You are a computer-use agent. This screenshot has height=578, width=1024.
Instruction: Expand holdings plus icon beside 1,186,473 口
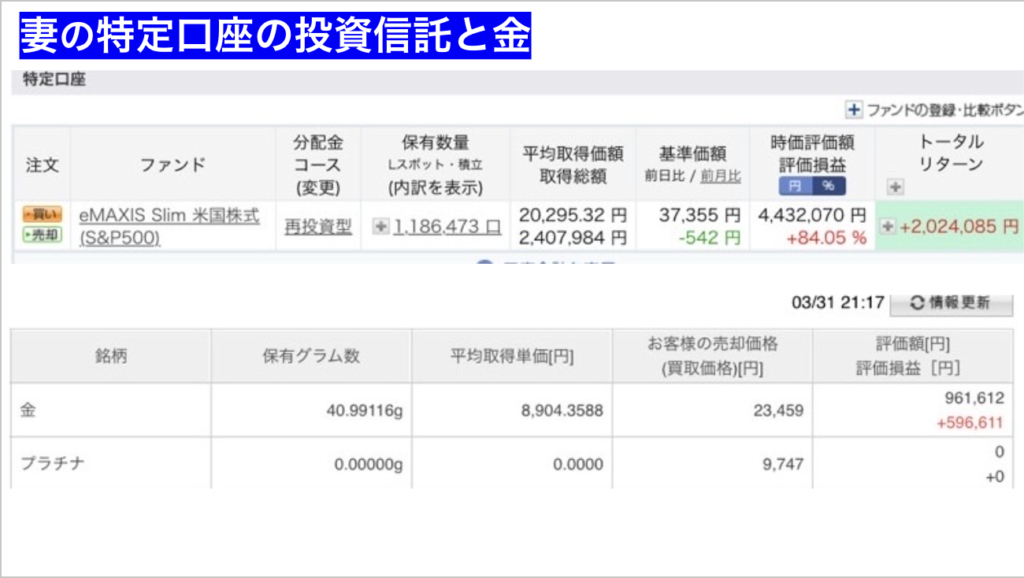[x=380, y=227]
